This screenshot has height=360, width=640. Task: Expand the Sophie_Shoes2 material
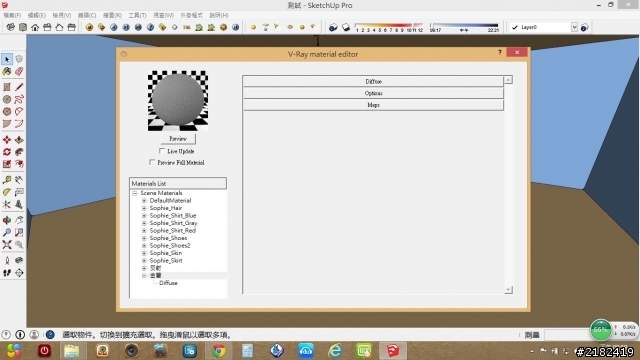tap(144, 246)
